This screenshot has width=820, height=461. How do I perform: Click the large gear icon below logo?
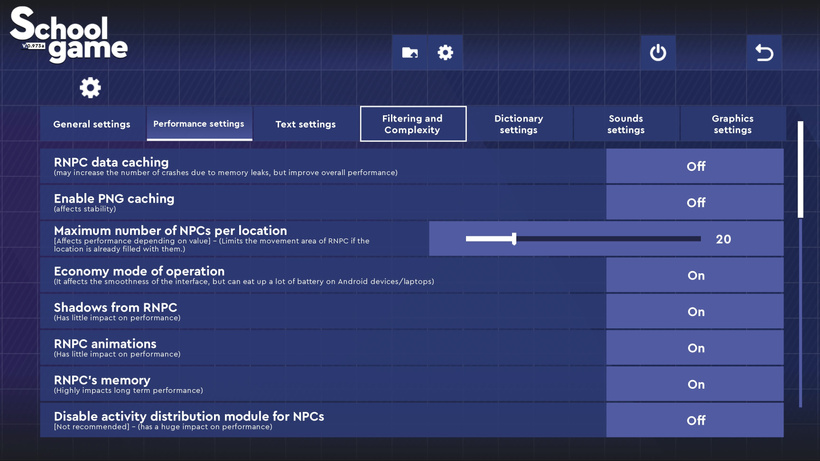[90, 88]
